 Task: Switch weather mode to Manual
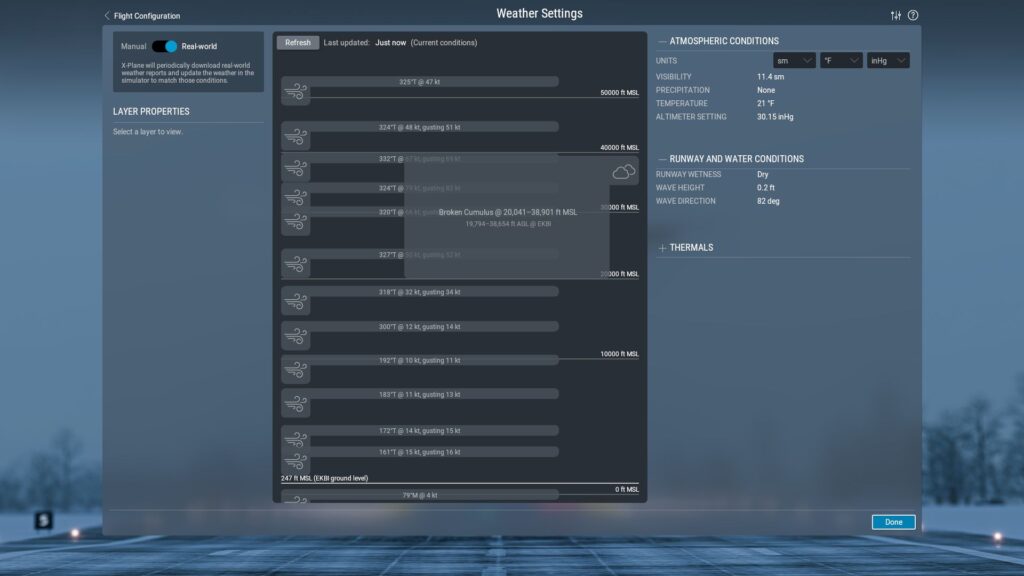[x=133, y=46]
